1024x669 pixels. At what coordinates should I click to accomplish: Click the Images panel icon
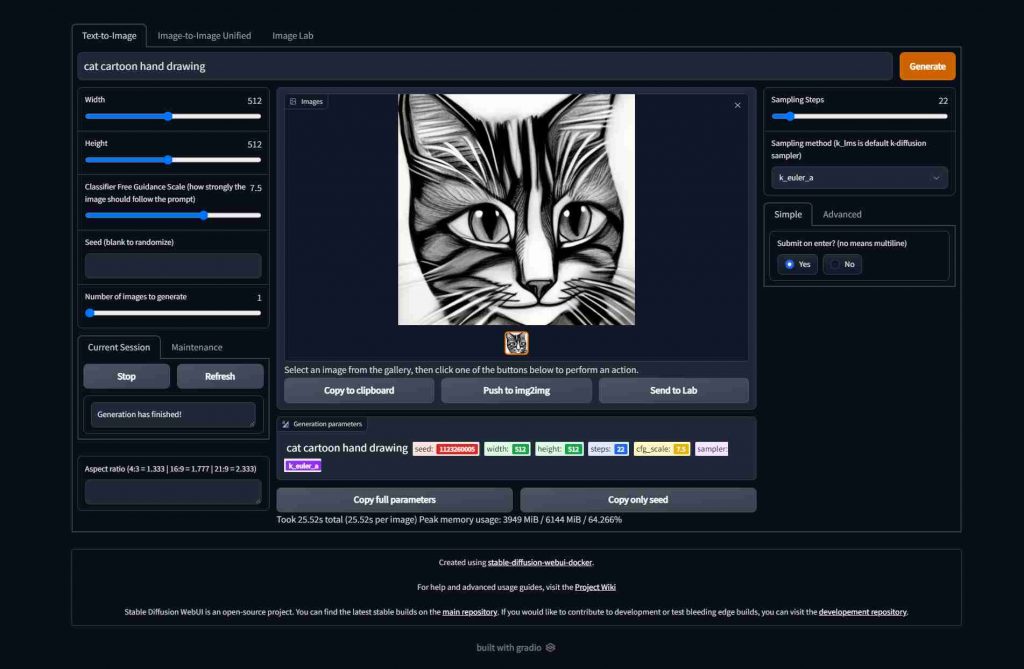tap(293, 101)
